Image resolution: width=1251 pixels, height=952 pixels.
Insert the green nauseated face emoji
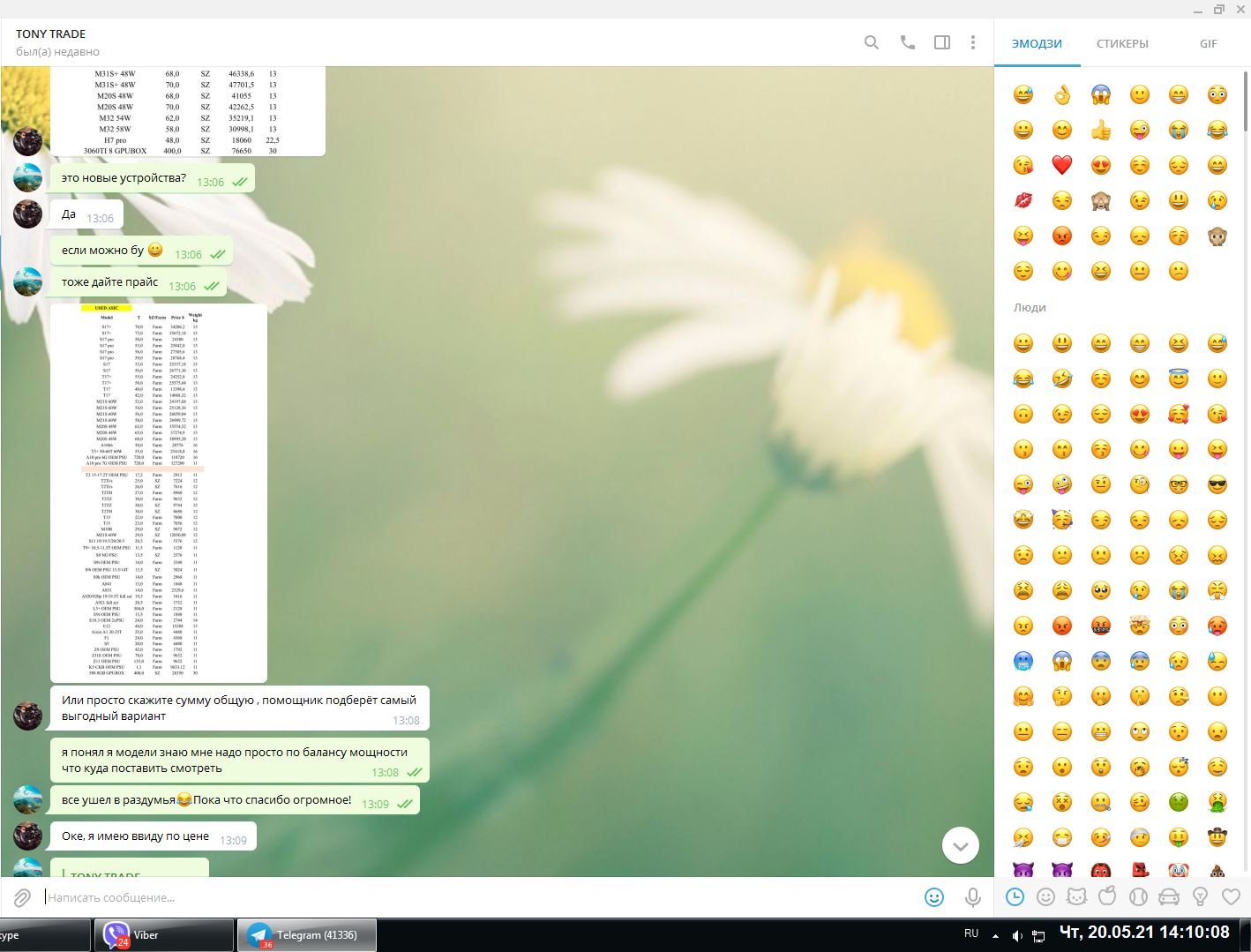click(1179, 802)
